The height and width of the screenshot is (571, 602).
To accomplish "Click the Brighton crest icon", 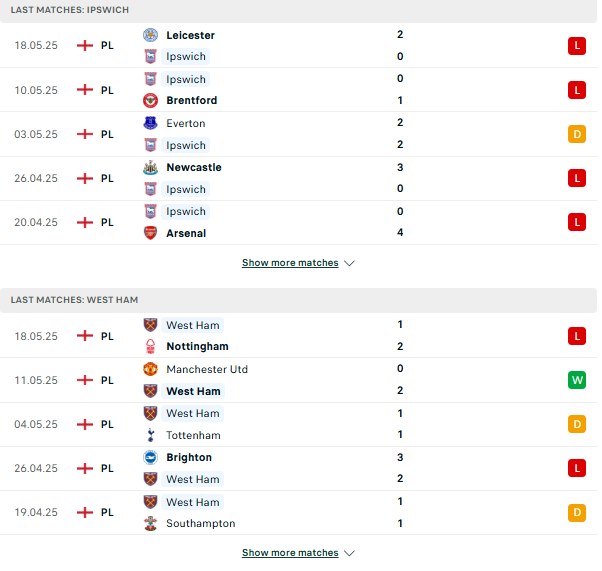I will pyautogui.click(x=150, y=457).
